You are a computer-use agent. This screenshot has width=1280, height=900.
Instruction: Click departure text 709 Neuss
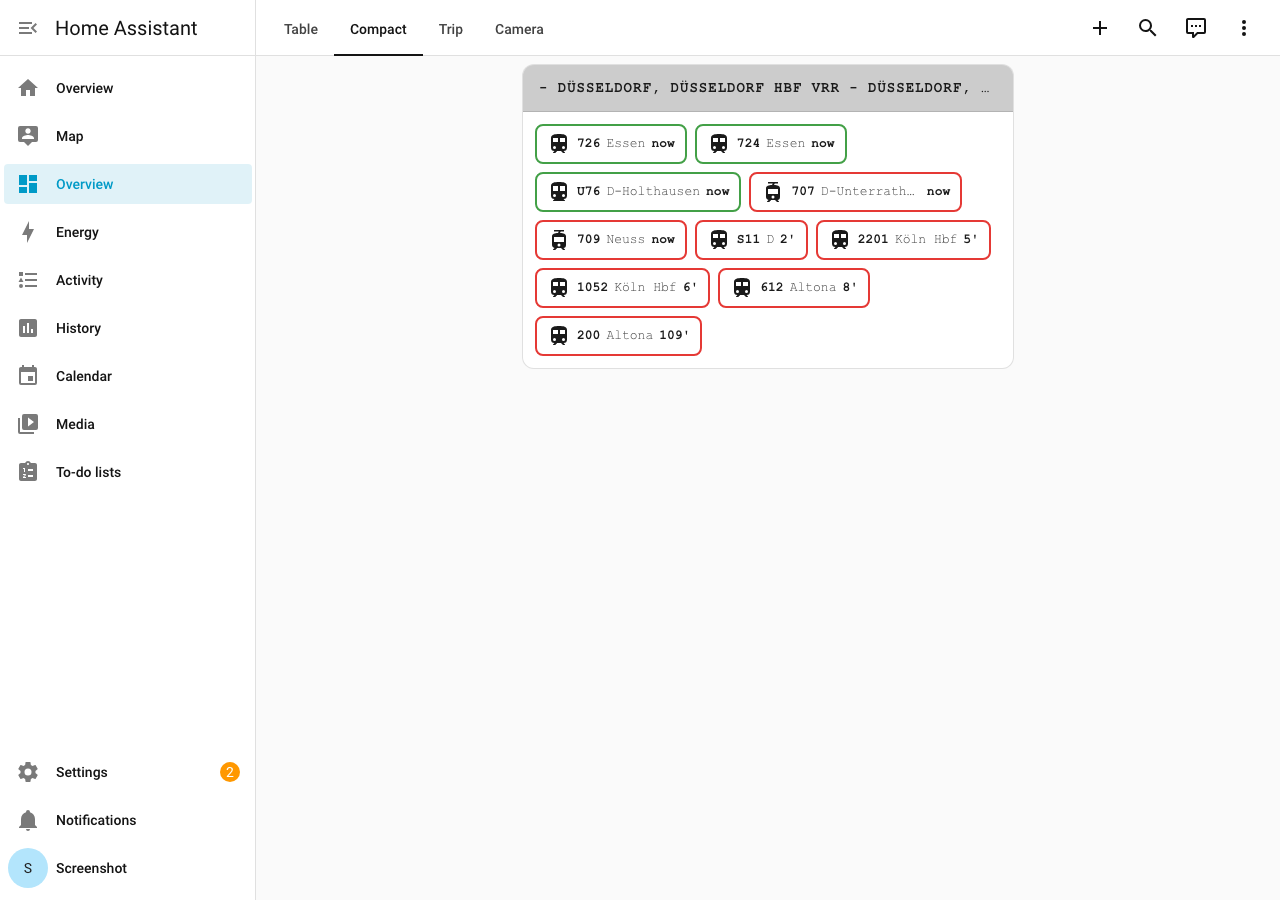[x=611, y=239]
